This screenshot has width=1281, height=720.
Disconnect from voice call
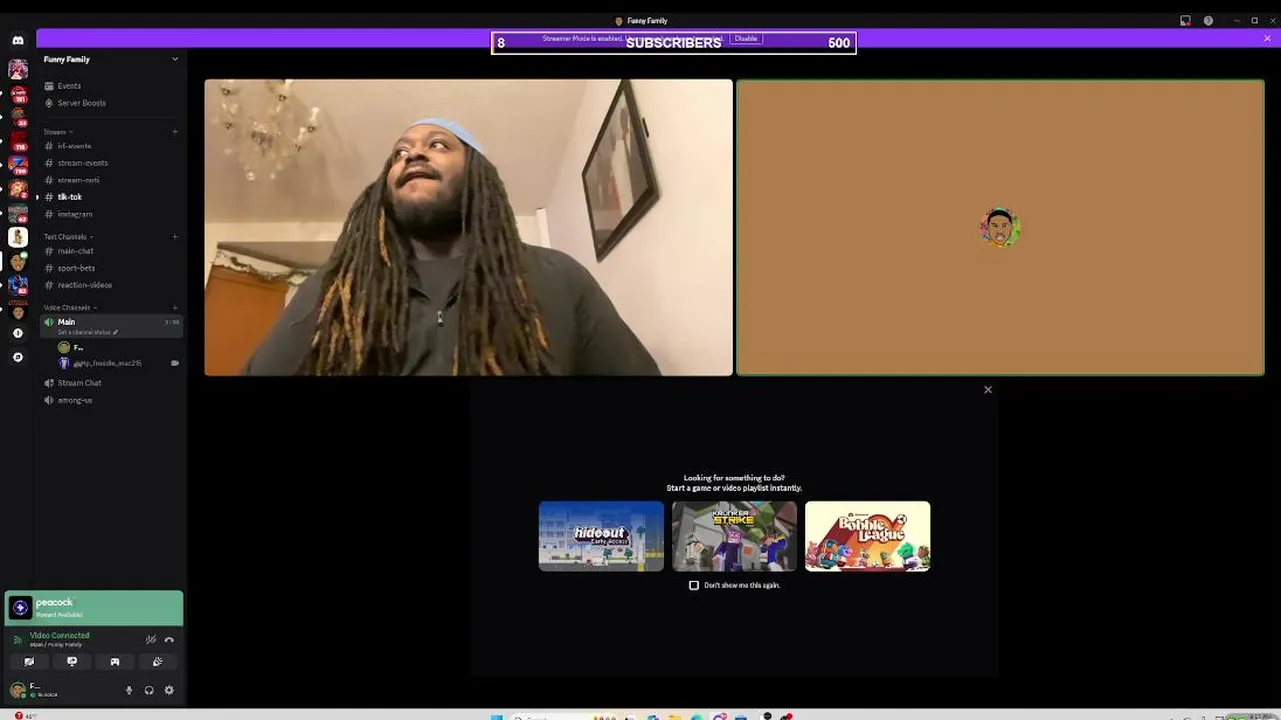click(169, 640)
